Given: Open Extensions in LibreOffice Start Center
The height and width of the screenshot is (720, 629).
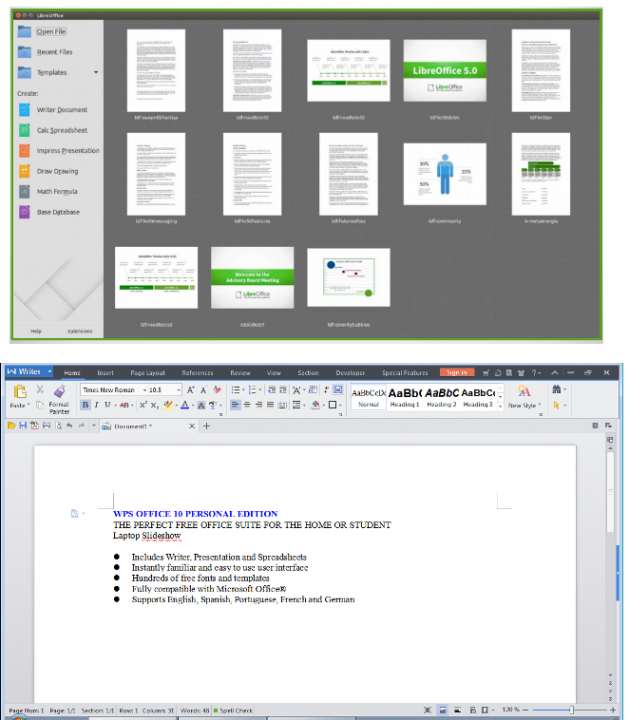Looking at the screenshot, I should tap(80, 331).
